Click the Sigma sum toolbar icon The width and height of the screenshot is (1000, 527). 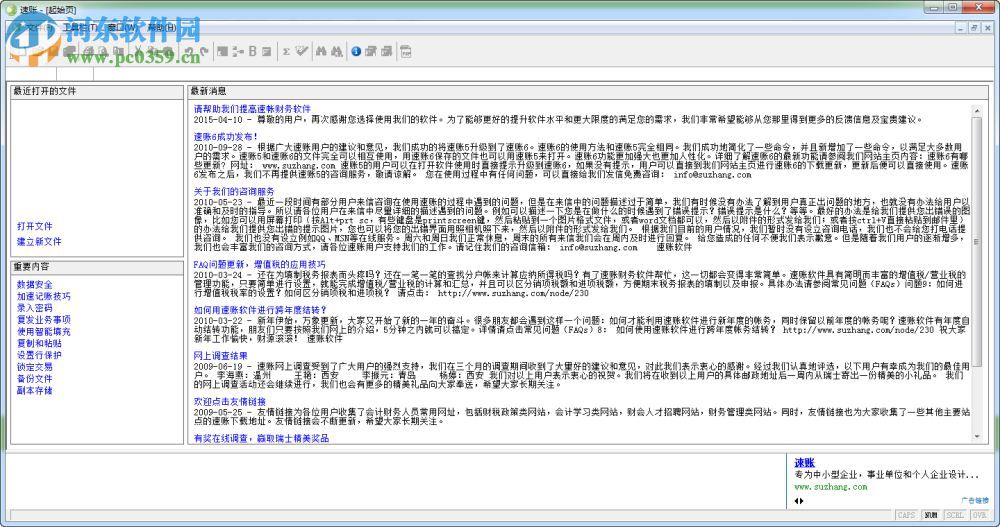point(286,52)
